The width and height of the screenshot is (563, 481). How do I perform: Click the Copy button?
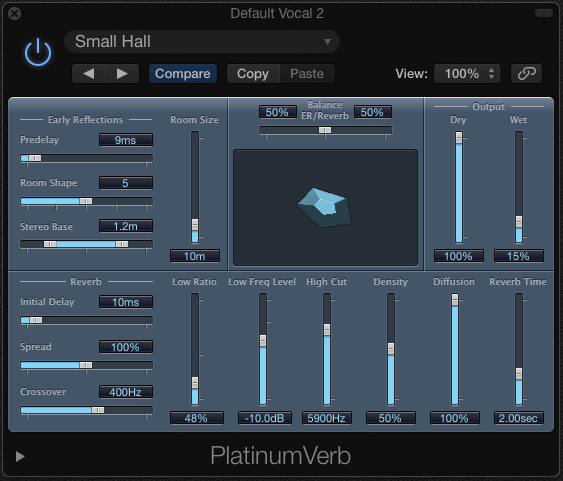click(253, 74)
